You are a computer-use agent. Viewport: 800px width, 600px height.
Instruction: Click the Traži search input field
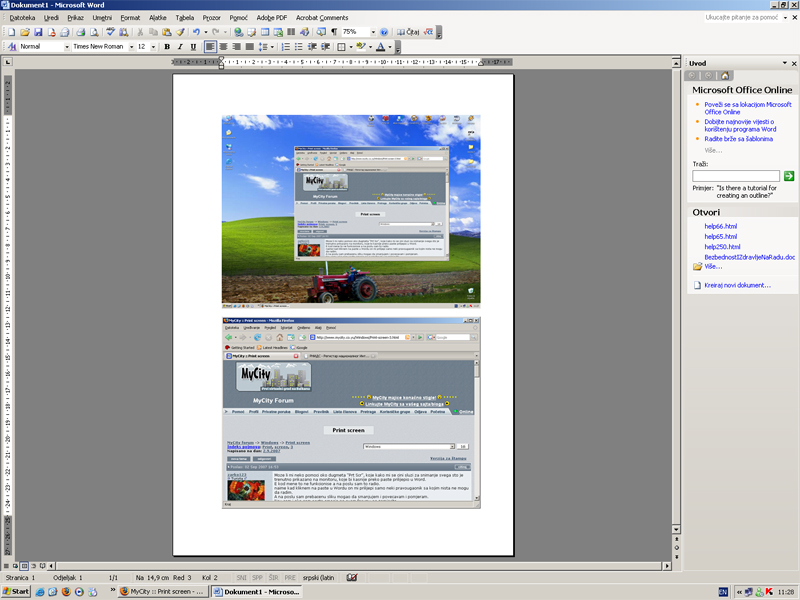coord(735,176)
